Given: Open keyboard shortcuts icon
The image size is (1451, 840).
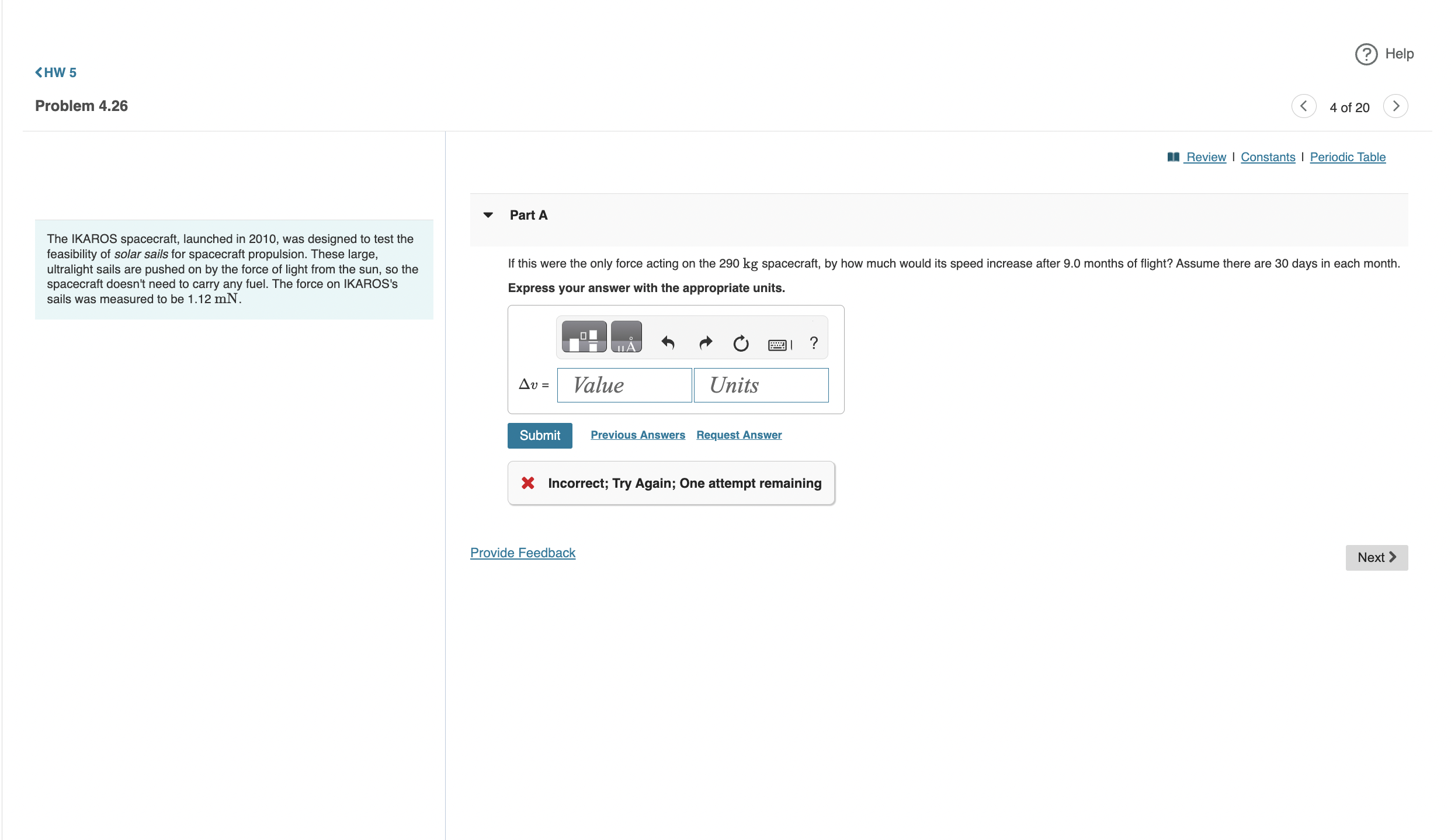Looking at the screenshot, I should pyautogui.click(x=779, y=345).
